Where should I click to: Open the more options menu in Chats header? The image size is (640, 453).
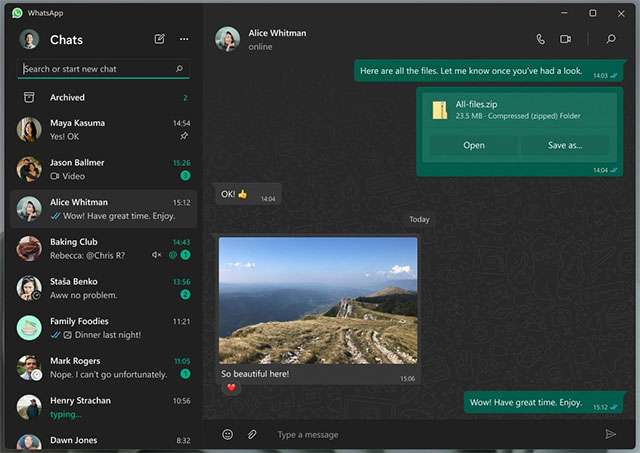(x=184, y=39)
